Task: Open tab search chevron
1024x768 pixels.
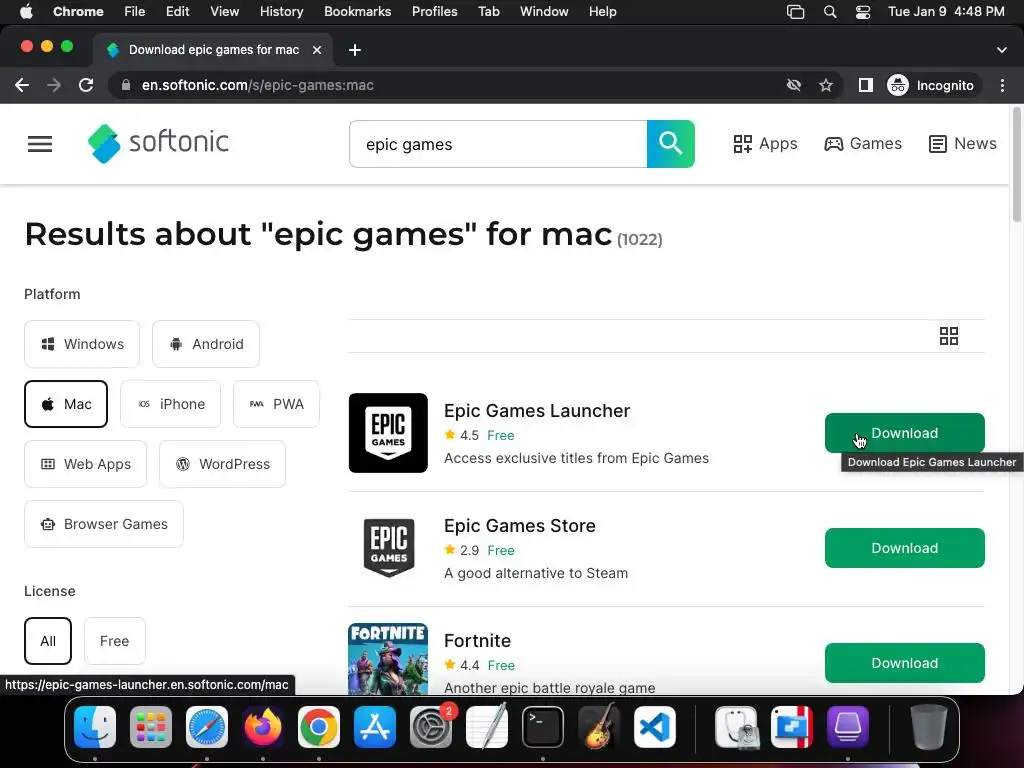Action: point(1001,50)
